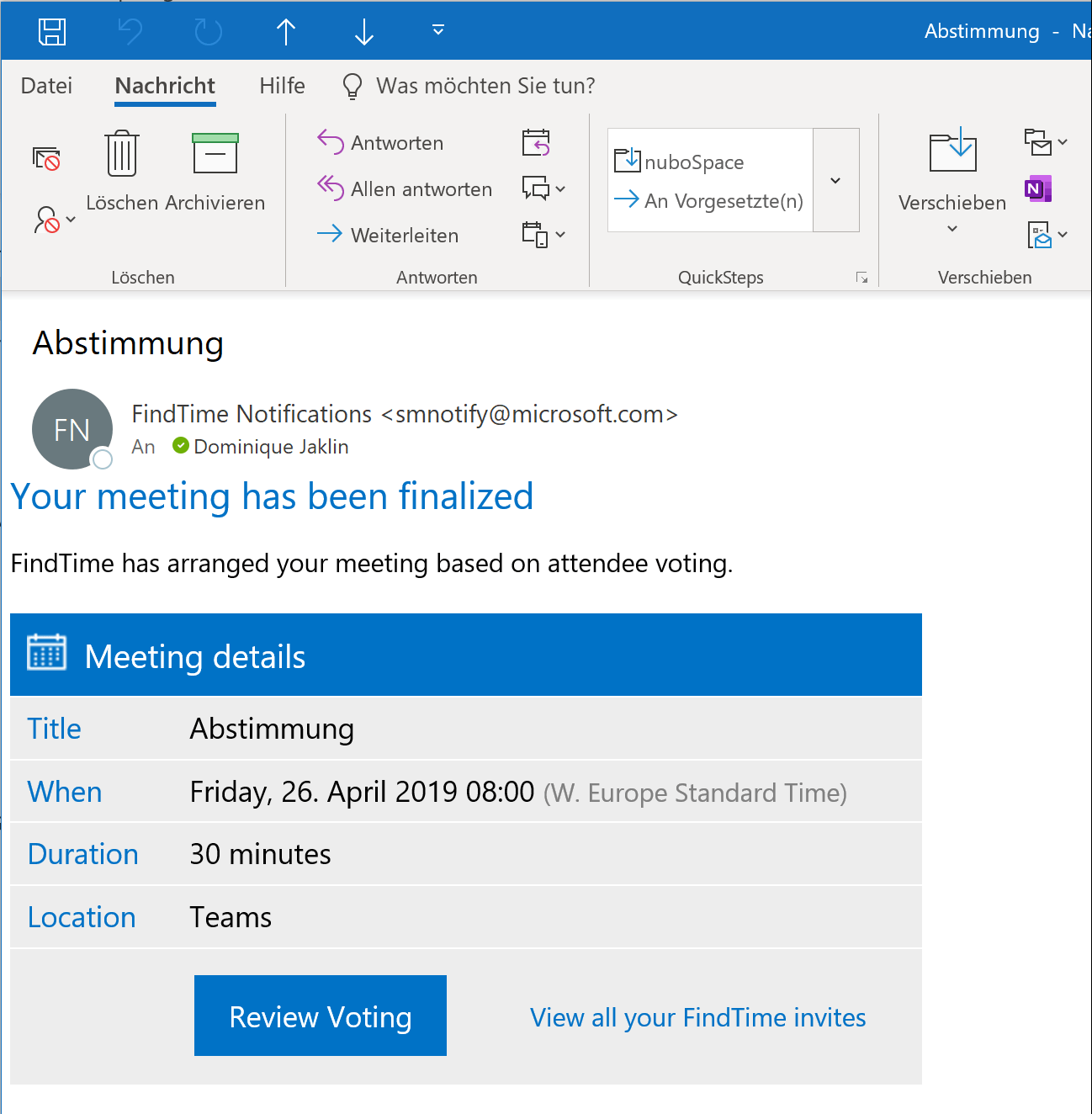Open the Rules (Regeln) dropdown icon
This screenshot has height=1114, width=1092.
[x=1046, y=142]
